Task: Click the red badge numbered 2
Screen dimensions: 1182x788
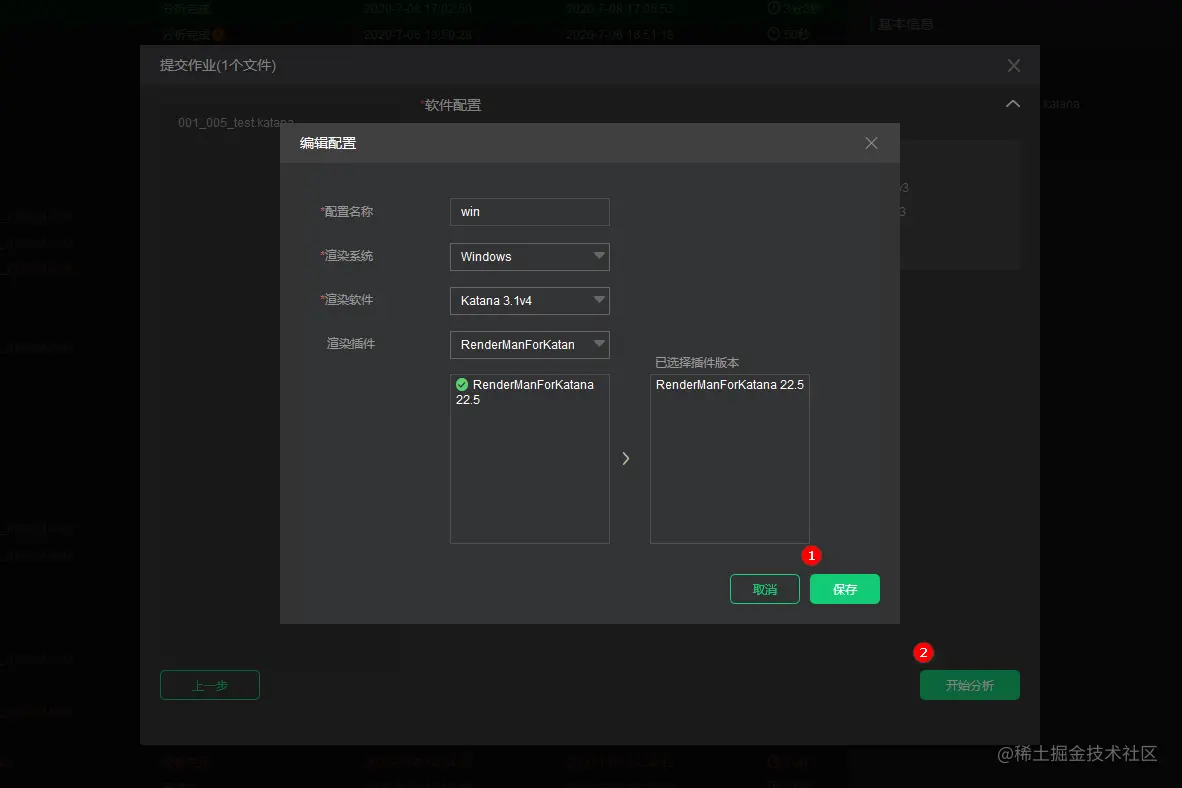Action: 922,652
